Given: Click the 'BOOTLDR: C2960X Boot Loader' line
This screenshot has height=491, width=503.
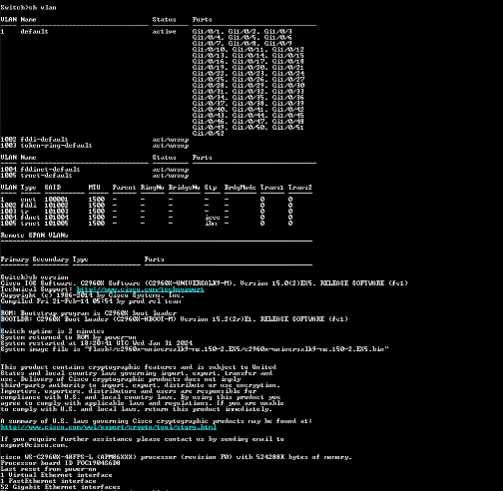Looking at the screenshot, I should click(174, 319).
